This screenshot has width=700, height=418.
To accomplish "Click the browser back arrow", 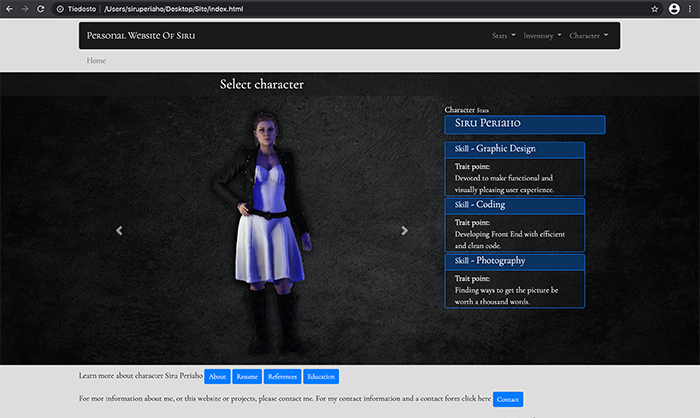I will pos(8,8).
